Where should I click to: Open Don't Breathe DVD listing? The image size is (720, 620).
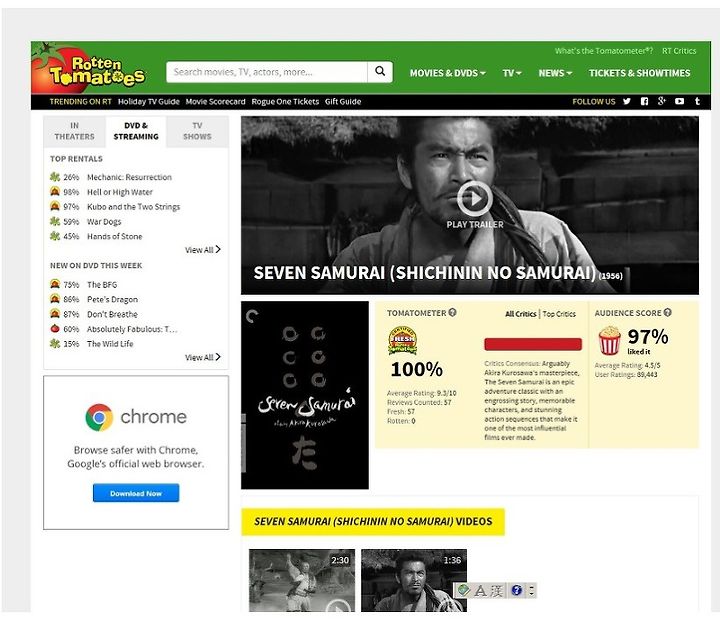[112, 314]
